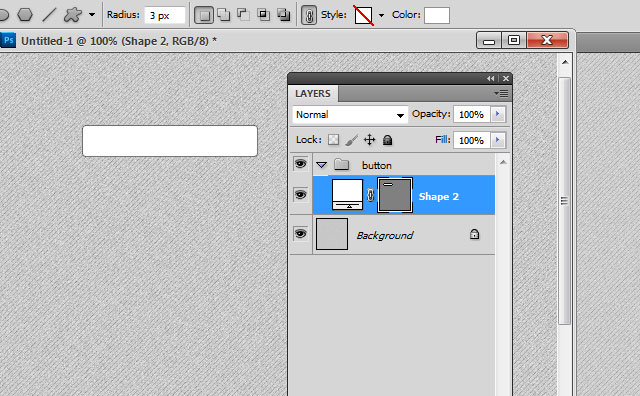
Task: Choose Subtract from shape area mode
Action: click(x=243, y=15)
